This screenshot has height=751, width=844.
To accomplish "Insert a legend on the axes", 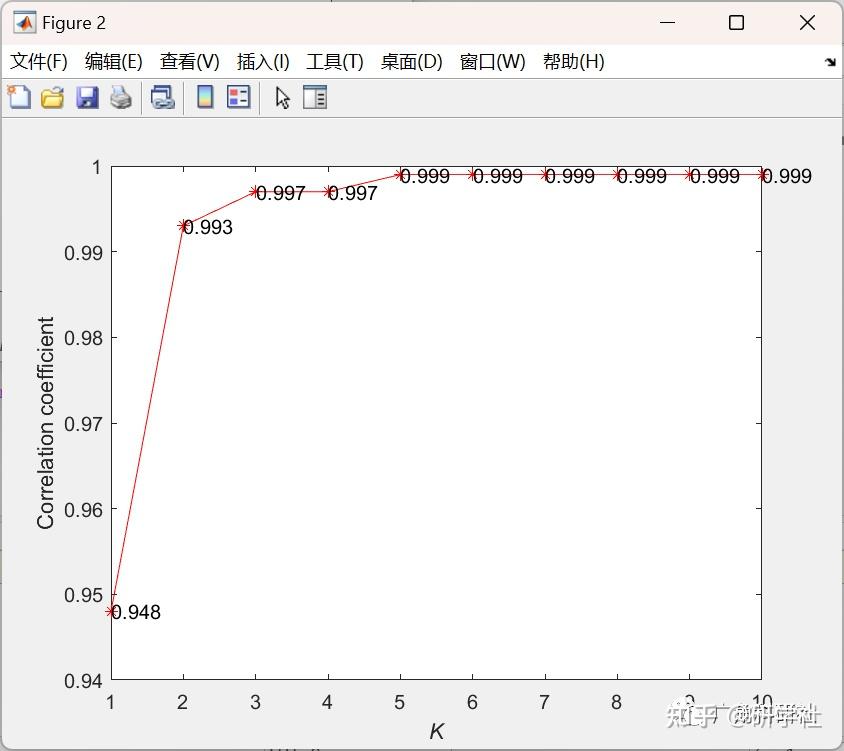I will click(238, 97).
